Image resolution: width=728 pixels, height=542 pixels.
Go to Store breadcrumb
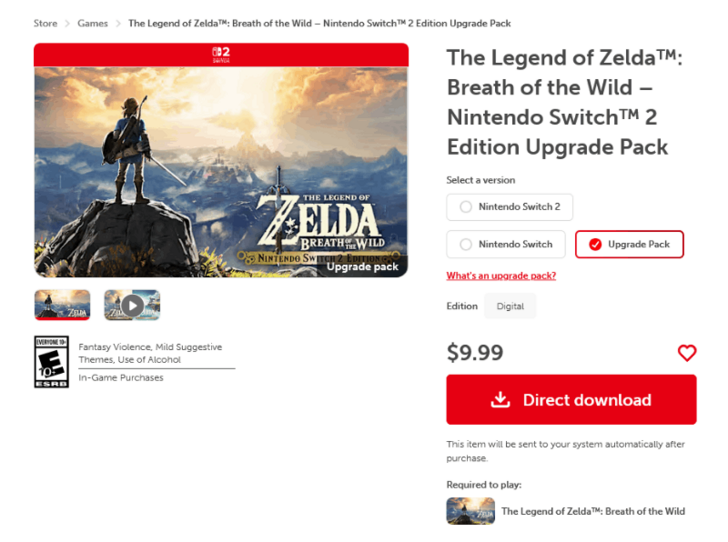coord(45,23)
